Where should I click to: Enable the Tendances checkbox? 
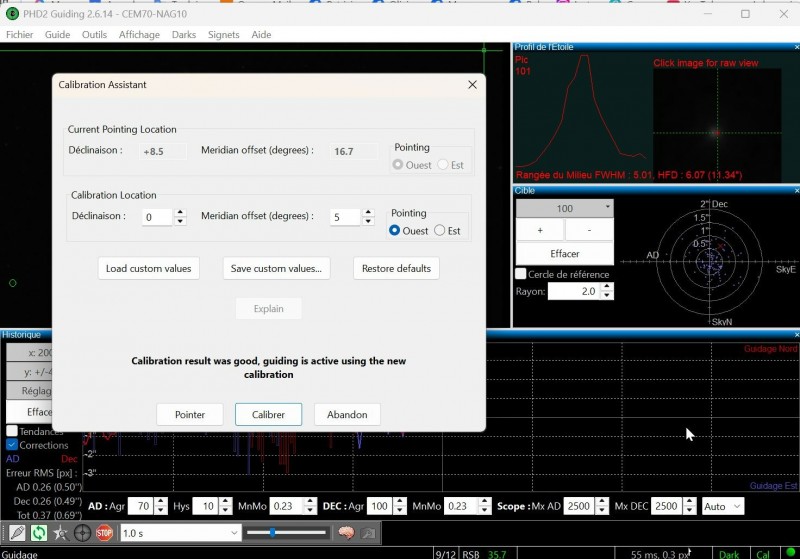pos(12,431)
